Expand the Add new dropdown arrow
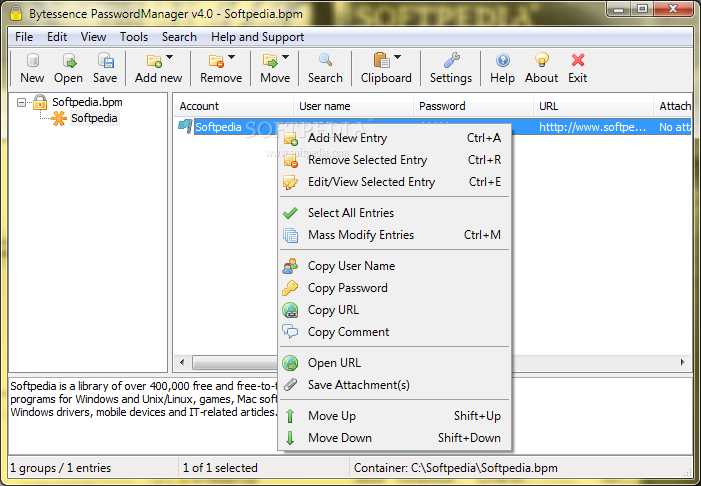Image resolution: width=701 pixels, height=486 pixels. [169, 57]
